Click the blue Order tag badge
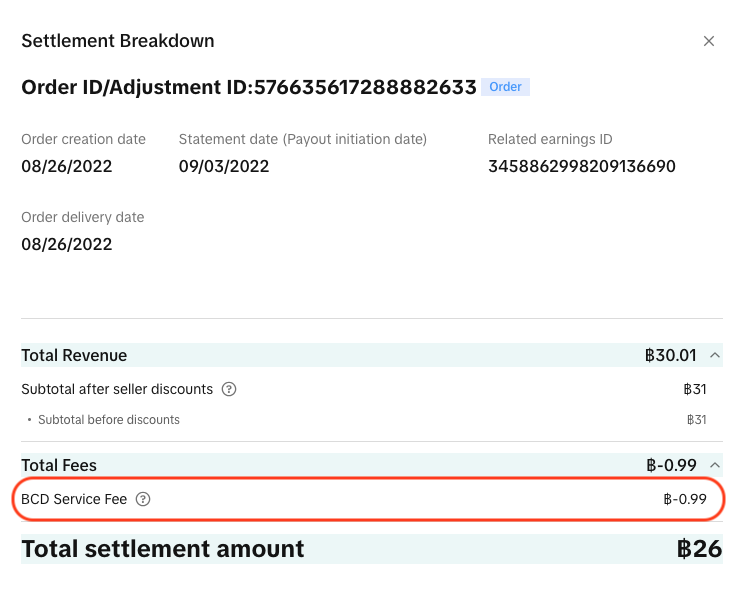Viewport: 744px width, 613px height. (x=505, y=87)
